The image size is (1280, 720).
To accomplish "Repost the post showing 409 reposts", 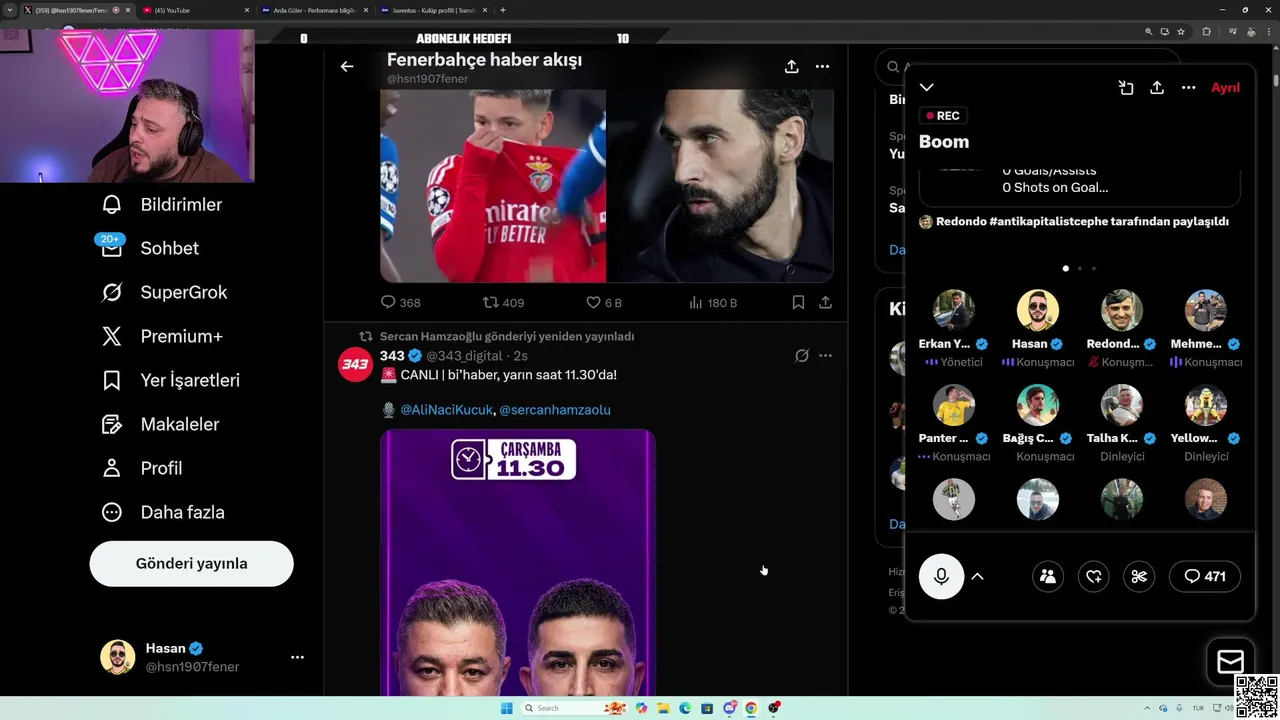I will [x=503, y=302].
